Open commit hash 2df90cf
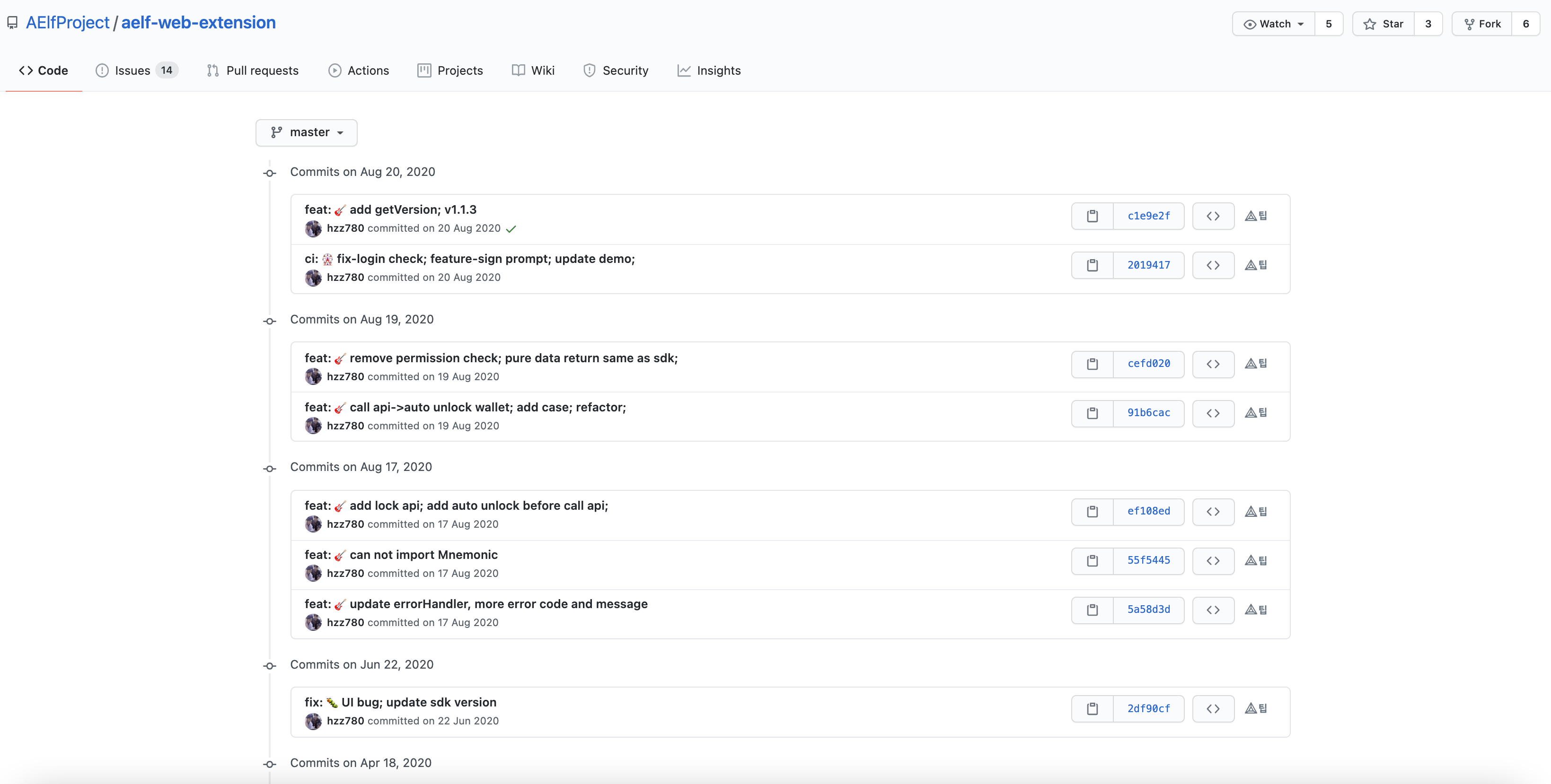 click(1149, 709)
